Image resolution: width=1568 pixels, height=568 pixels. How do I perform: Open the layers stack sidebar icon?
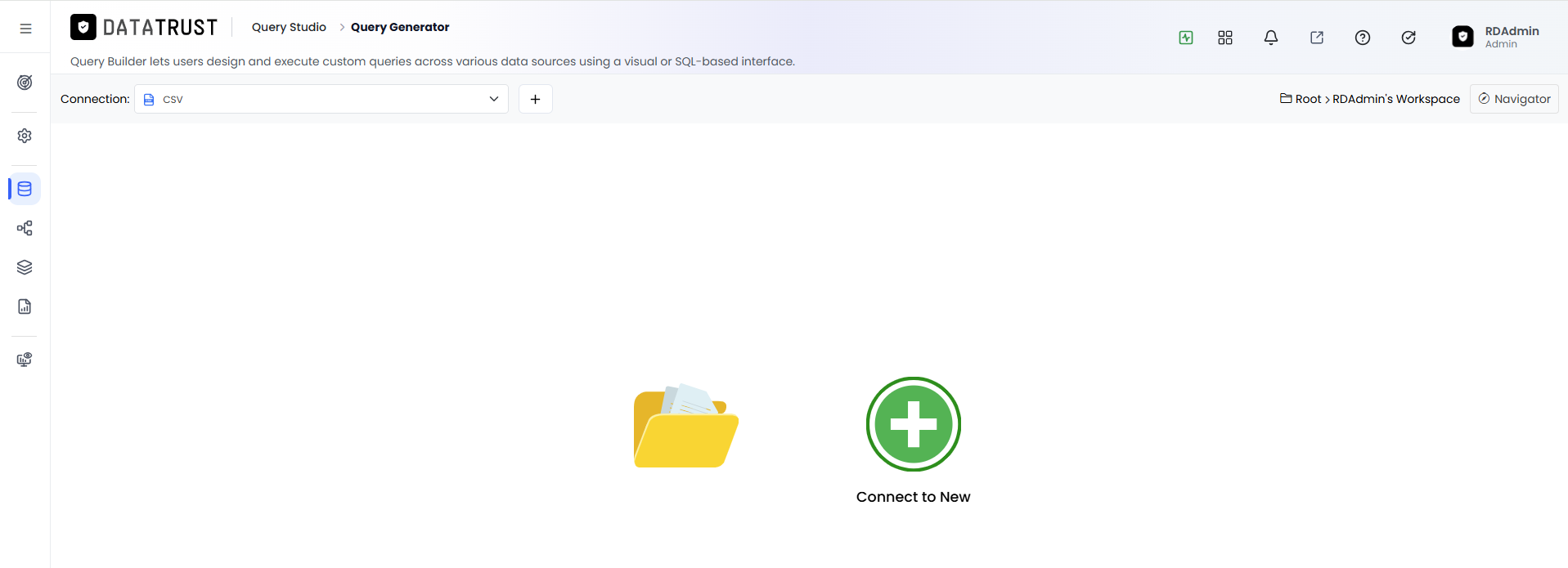click(x=25, y=267)
